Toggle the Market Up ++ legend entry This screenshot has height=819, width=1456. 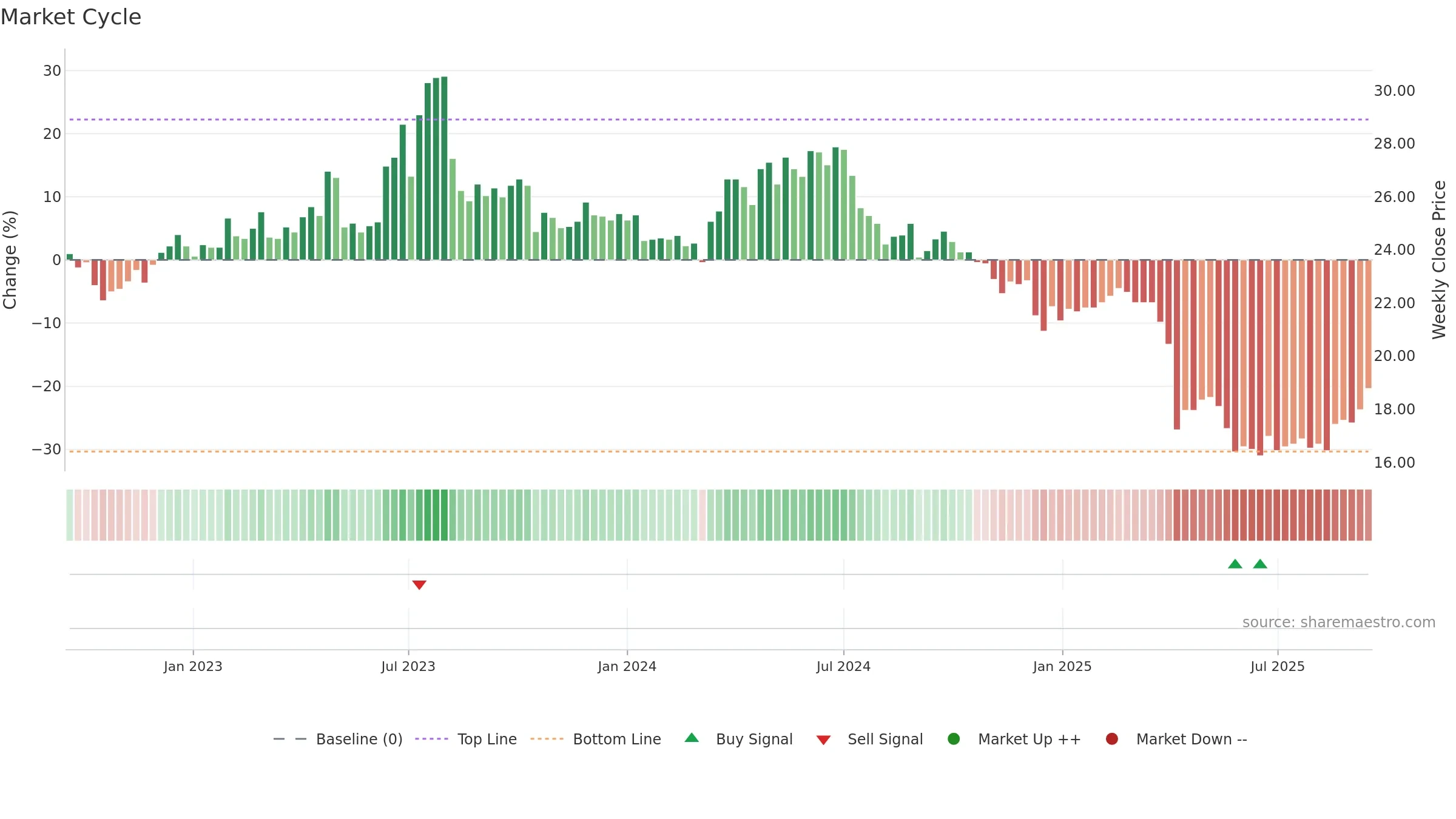coord(1014,739)
